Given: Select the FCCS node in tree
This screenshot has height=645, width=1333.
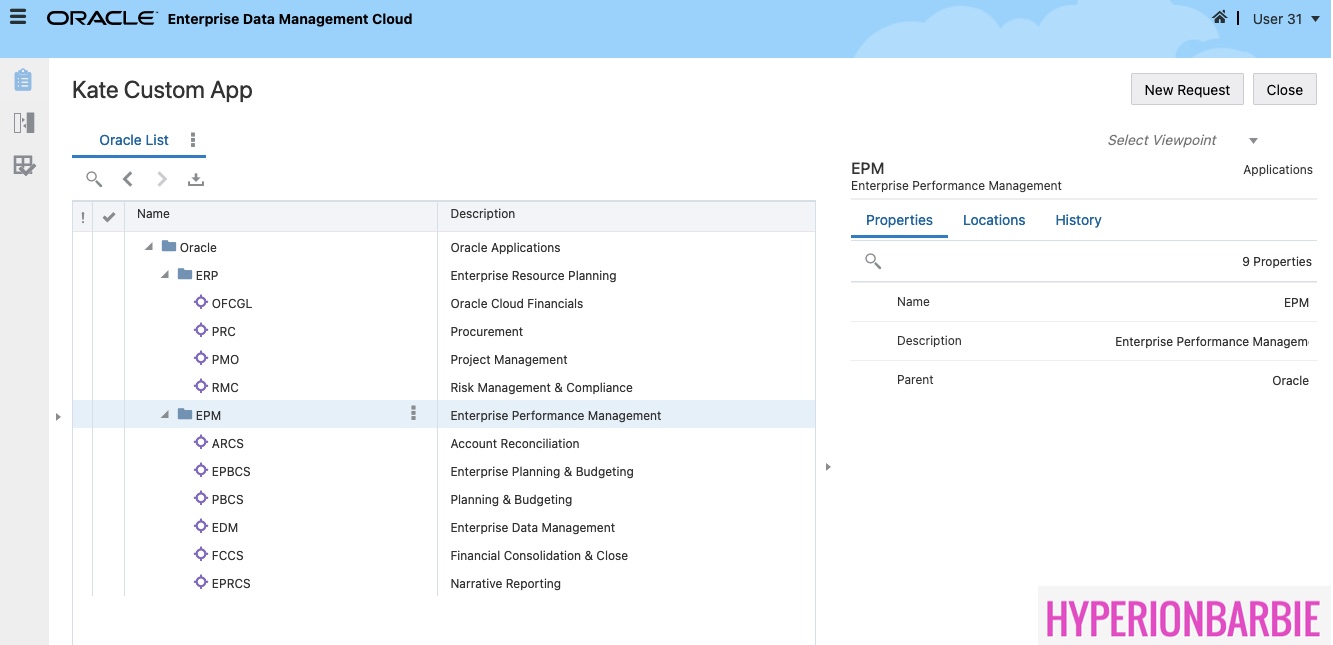Looking at the screenshot, I should (227, 555).
